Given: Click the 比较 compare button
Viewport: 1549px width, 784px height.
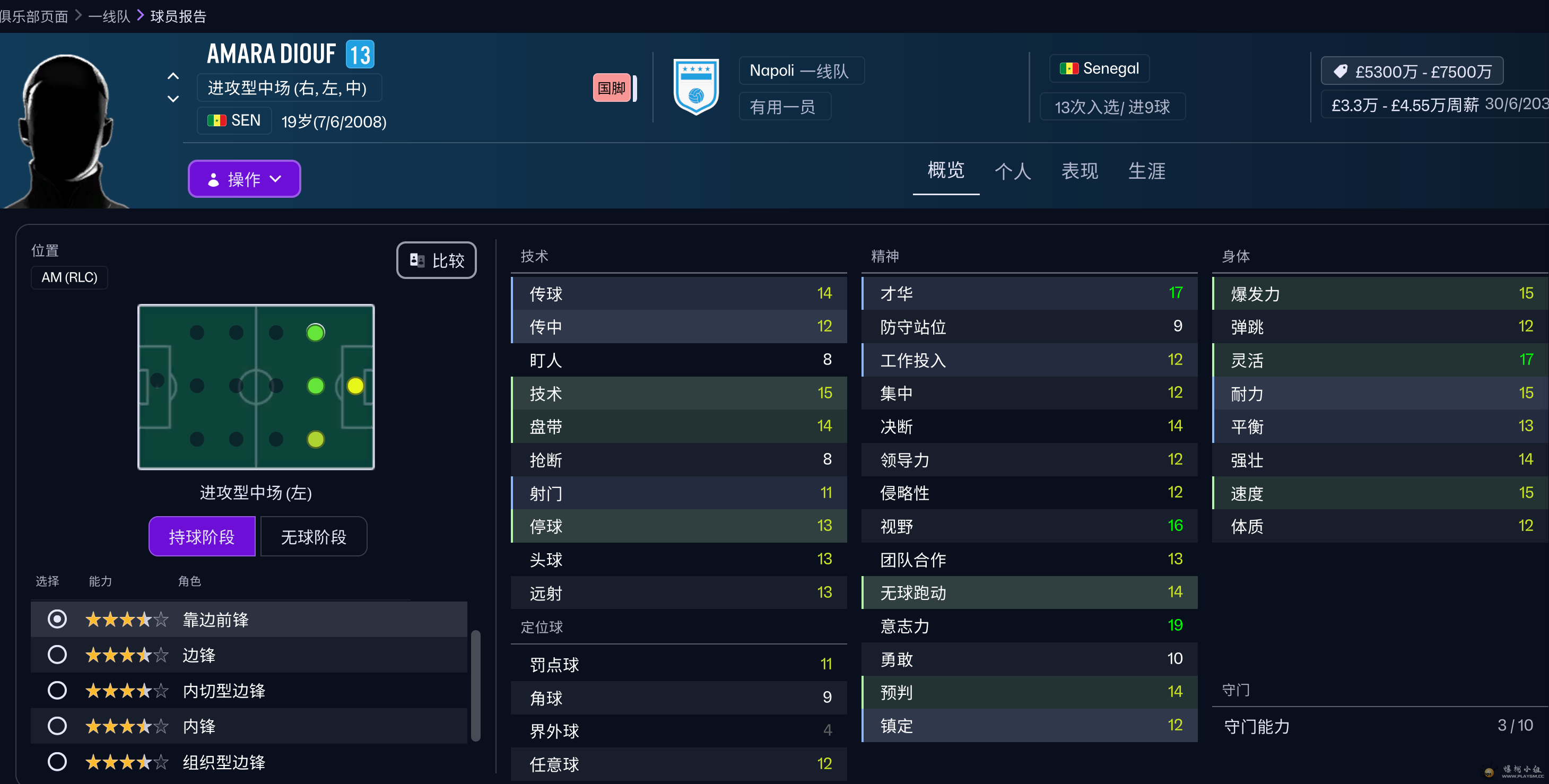Looking at the screenshot, I should point(437,260).
